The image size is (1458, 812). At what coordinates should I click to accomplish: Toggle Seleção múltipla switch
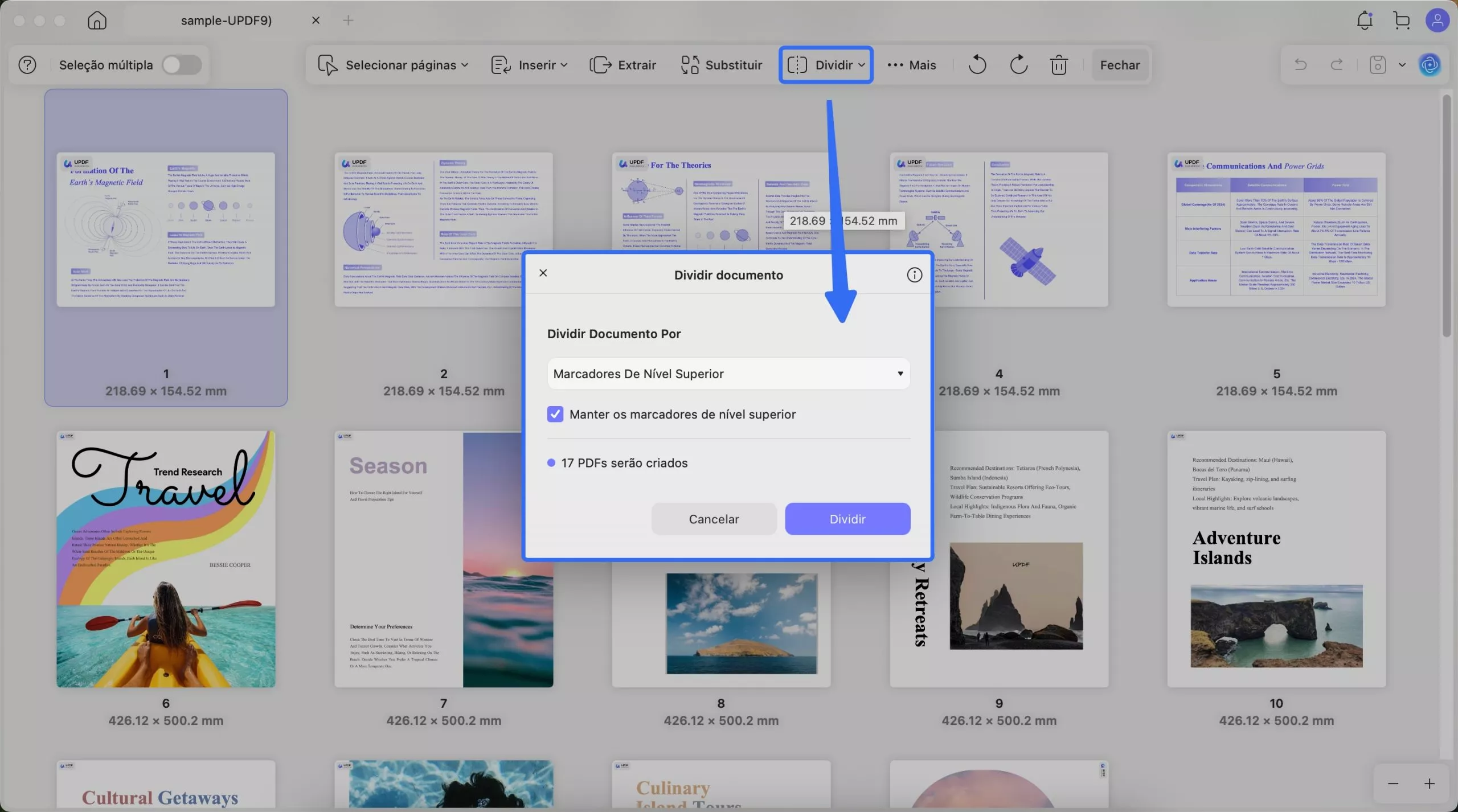[x=181, y=65]
